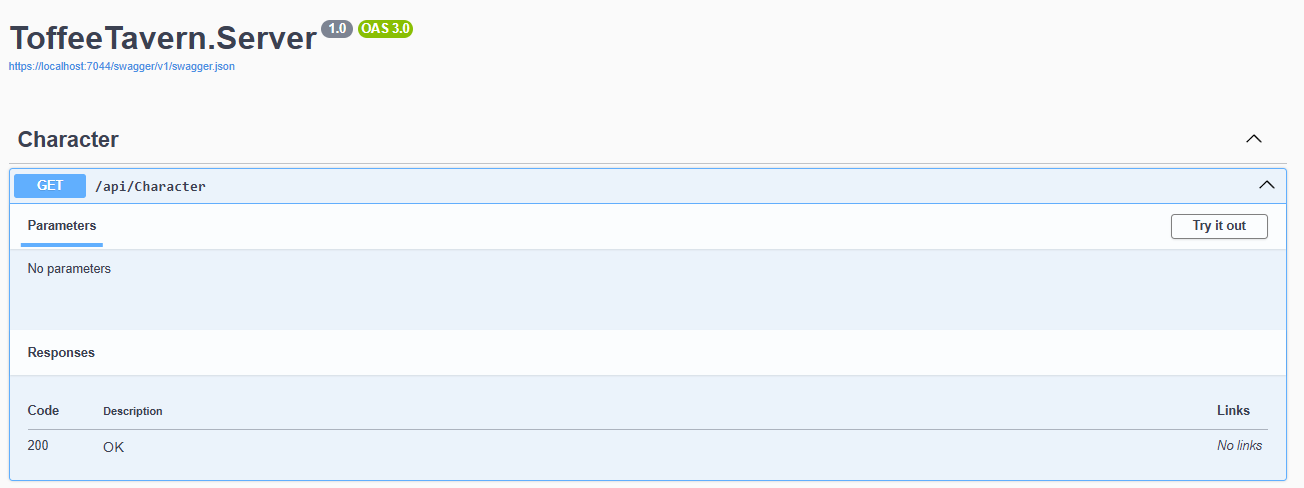Select the 200 response code
1304x488 pixels.
[x=38, y=445]
